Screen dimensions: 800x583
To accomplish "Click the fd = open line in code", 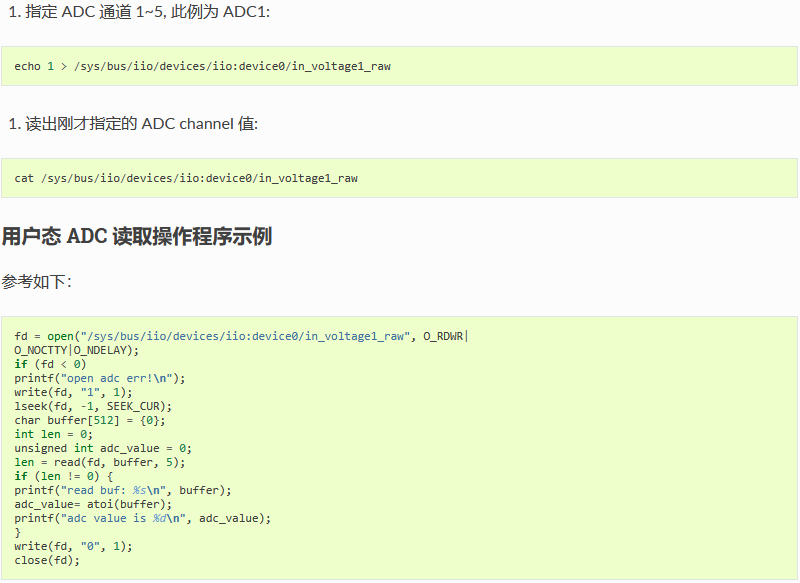I will click(241, 336).
